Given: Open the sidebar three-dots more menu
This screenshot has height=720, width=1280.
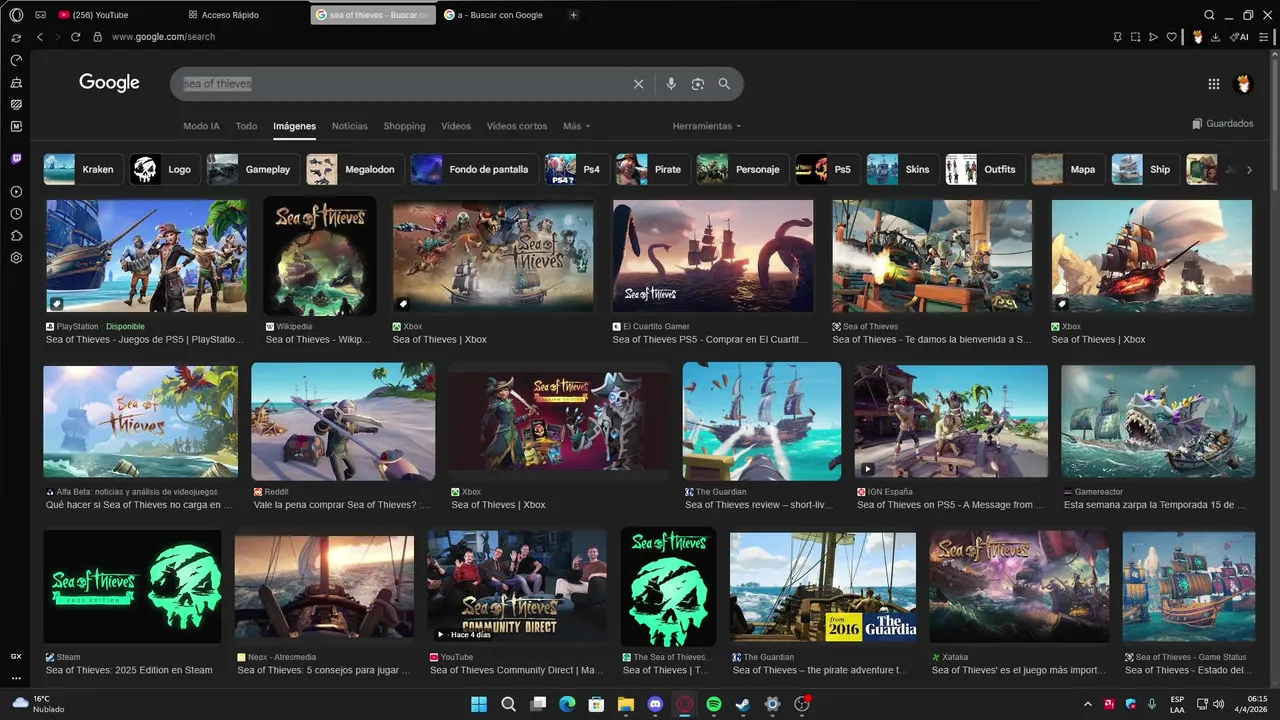Looking at the screenshot, I should coord(16,678).
